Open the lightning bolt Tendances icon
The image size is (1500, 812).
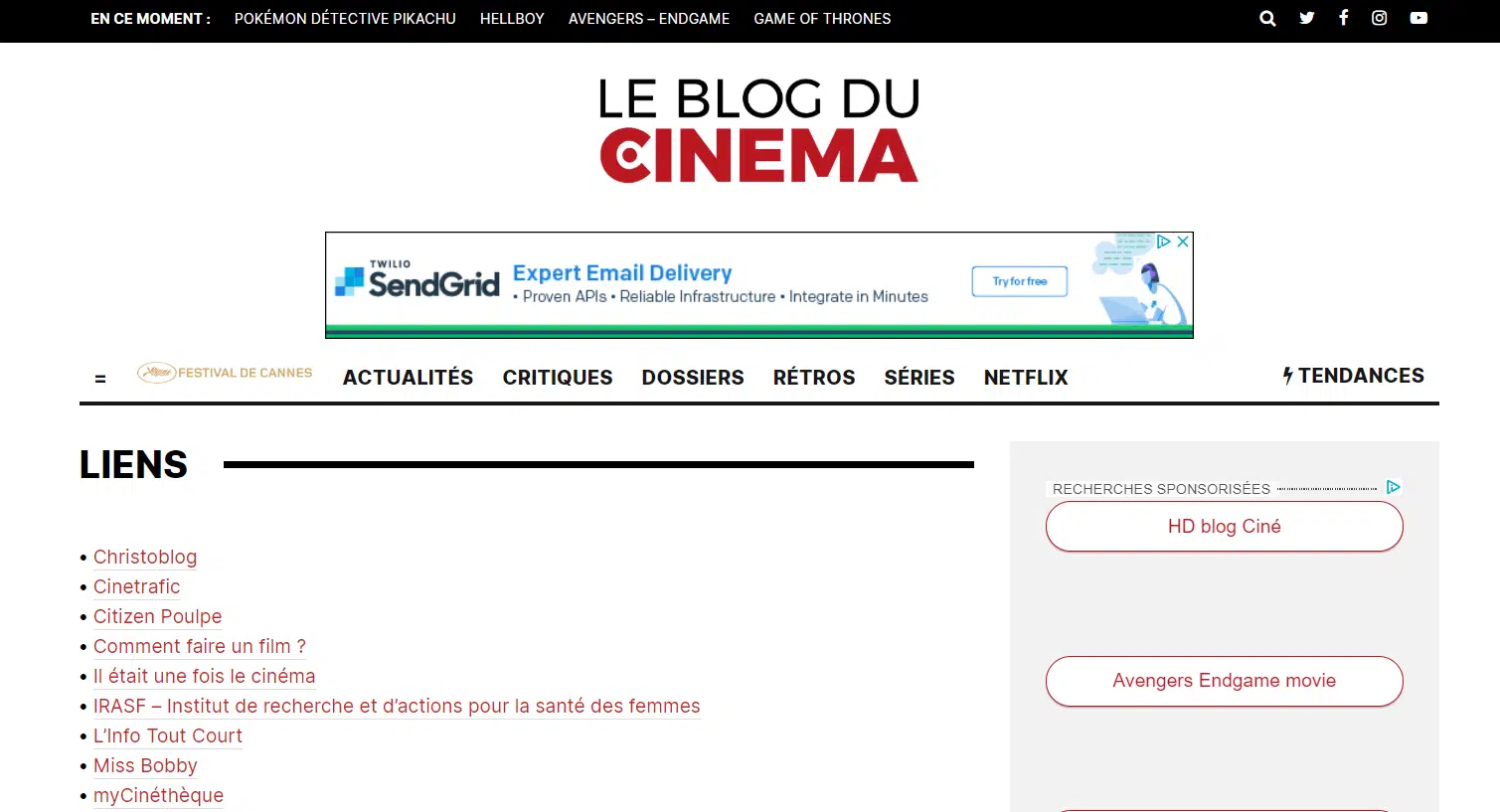pos(1288,376)
